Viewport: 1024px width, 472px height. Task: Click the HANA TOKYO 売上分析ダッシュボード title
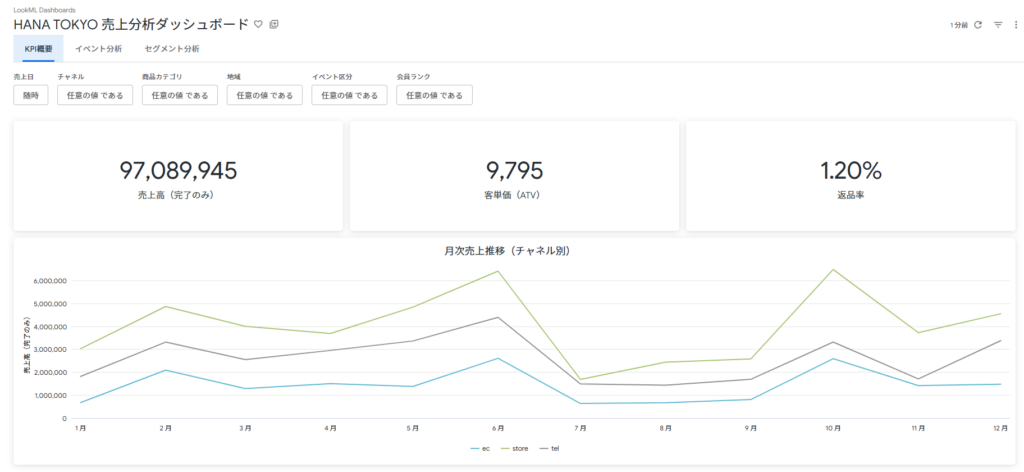pyautogui.click(x=131, y=24)
